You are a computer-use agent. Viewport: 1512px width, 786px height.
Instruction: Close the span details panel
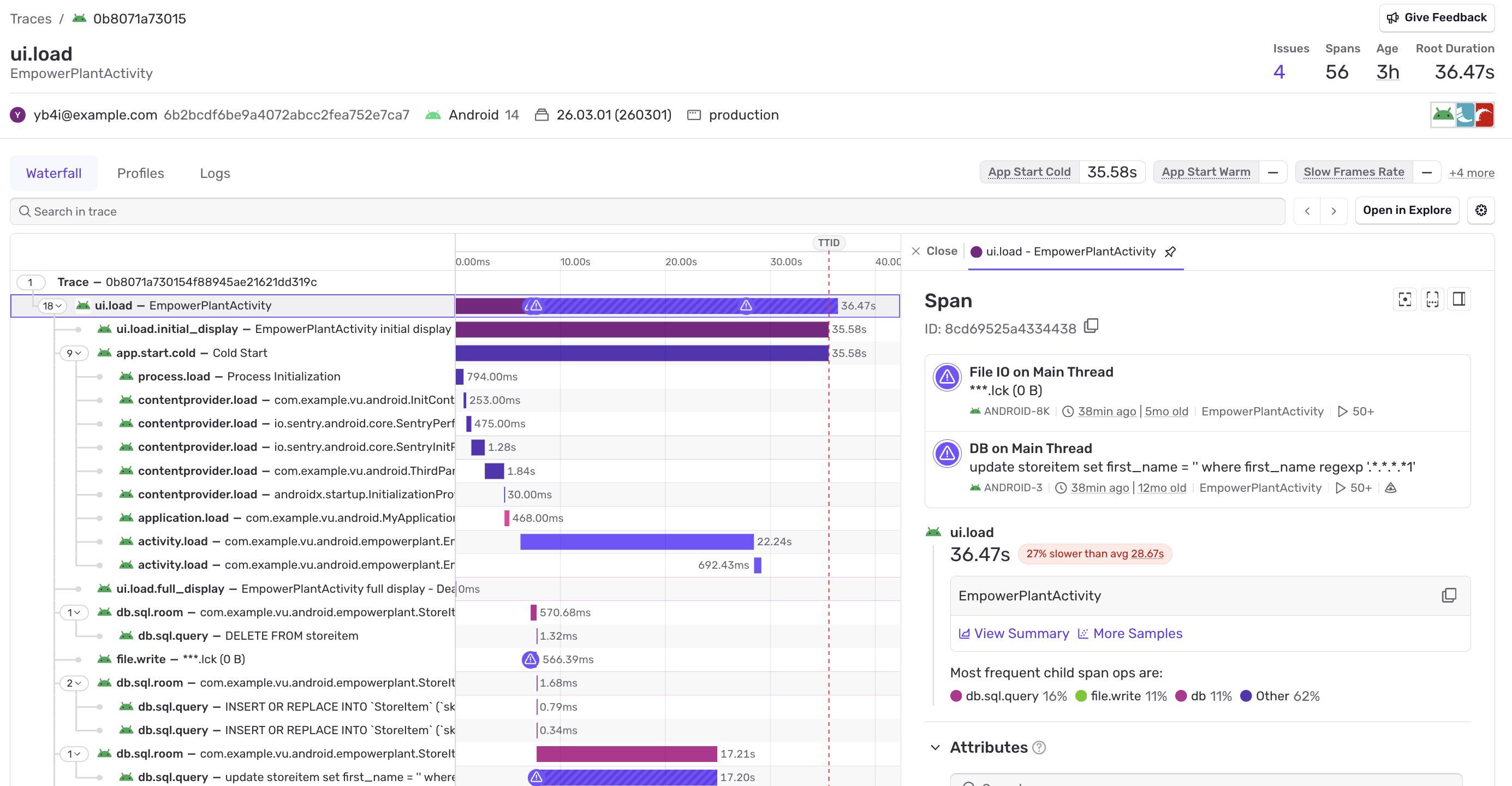934,251
